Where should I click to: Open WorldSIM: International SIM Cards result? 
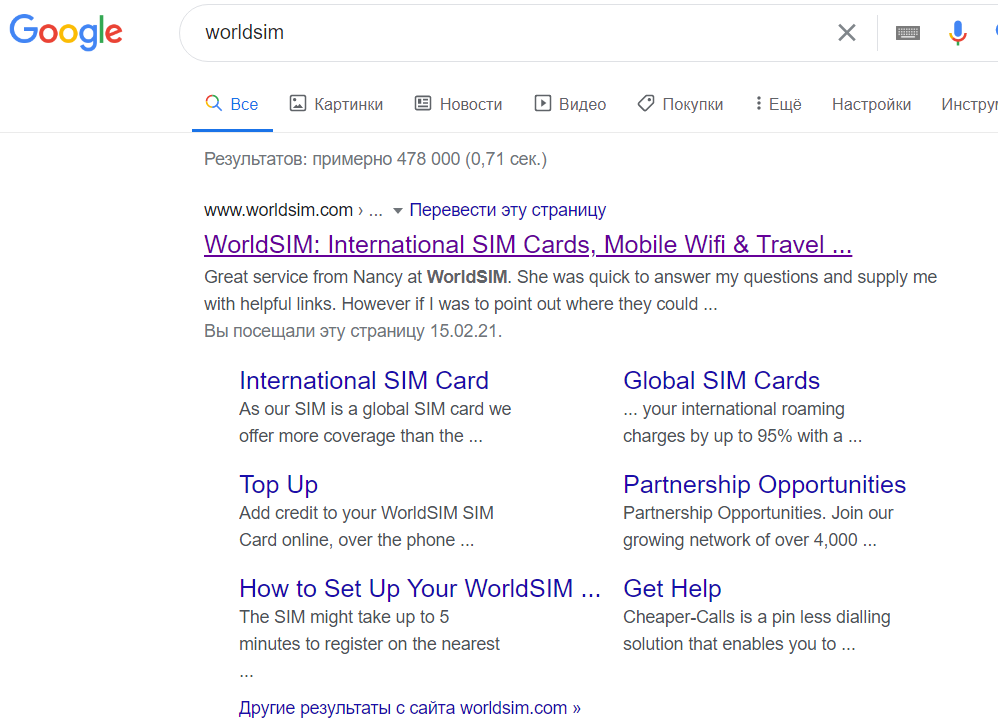tap(528, 244)
